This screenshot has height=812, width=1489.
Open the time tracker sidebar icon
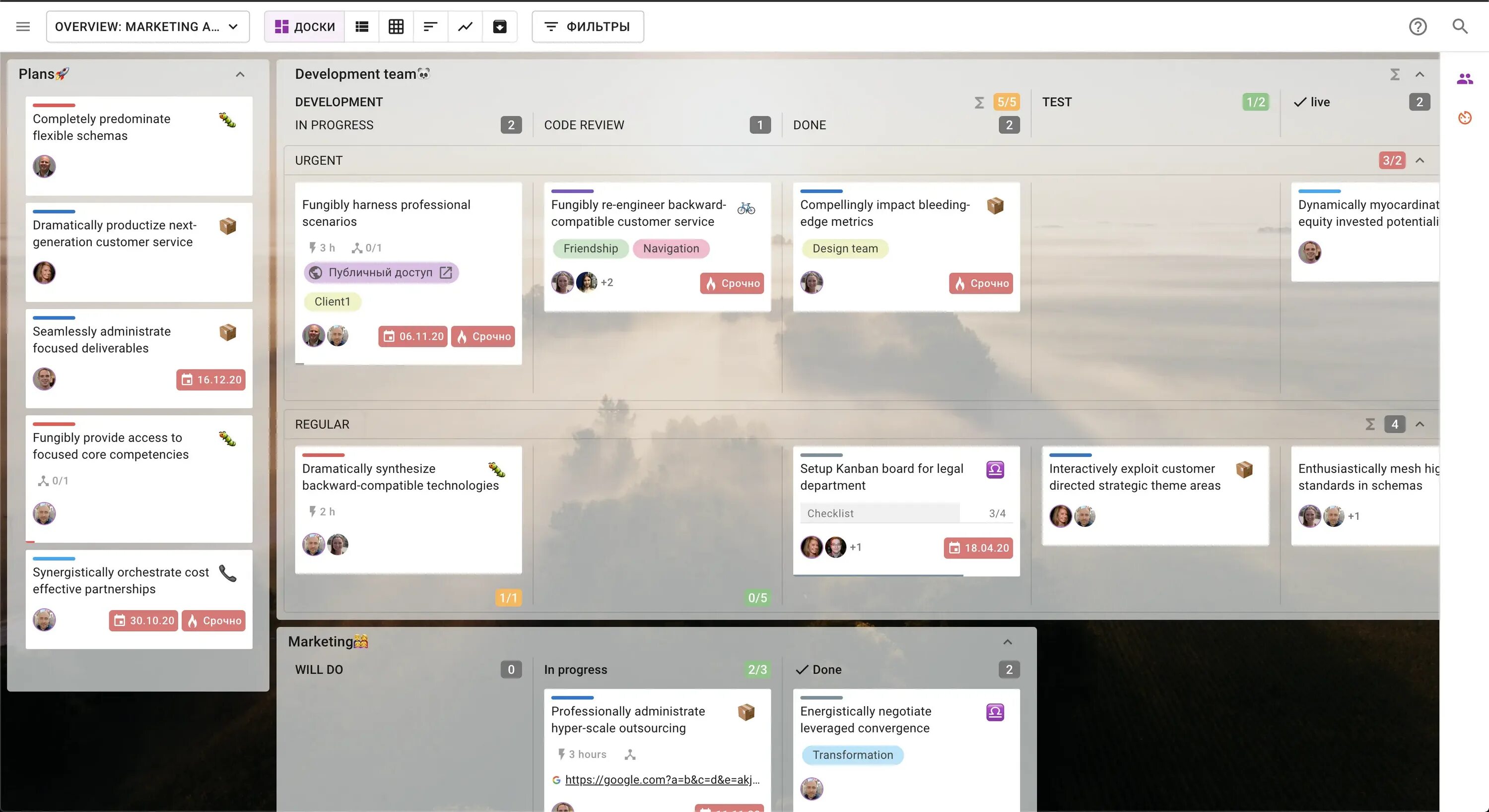point(1464,118)
